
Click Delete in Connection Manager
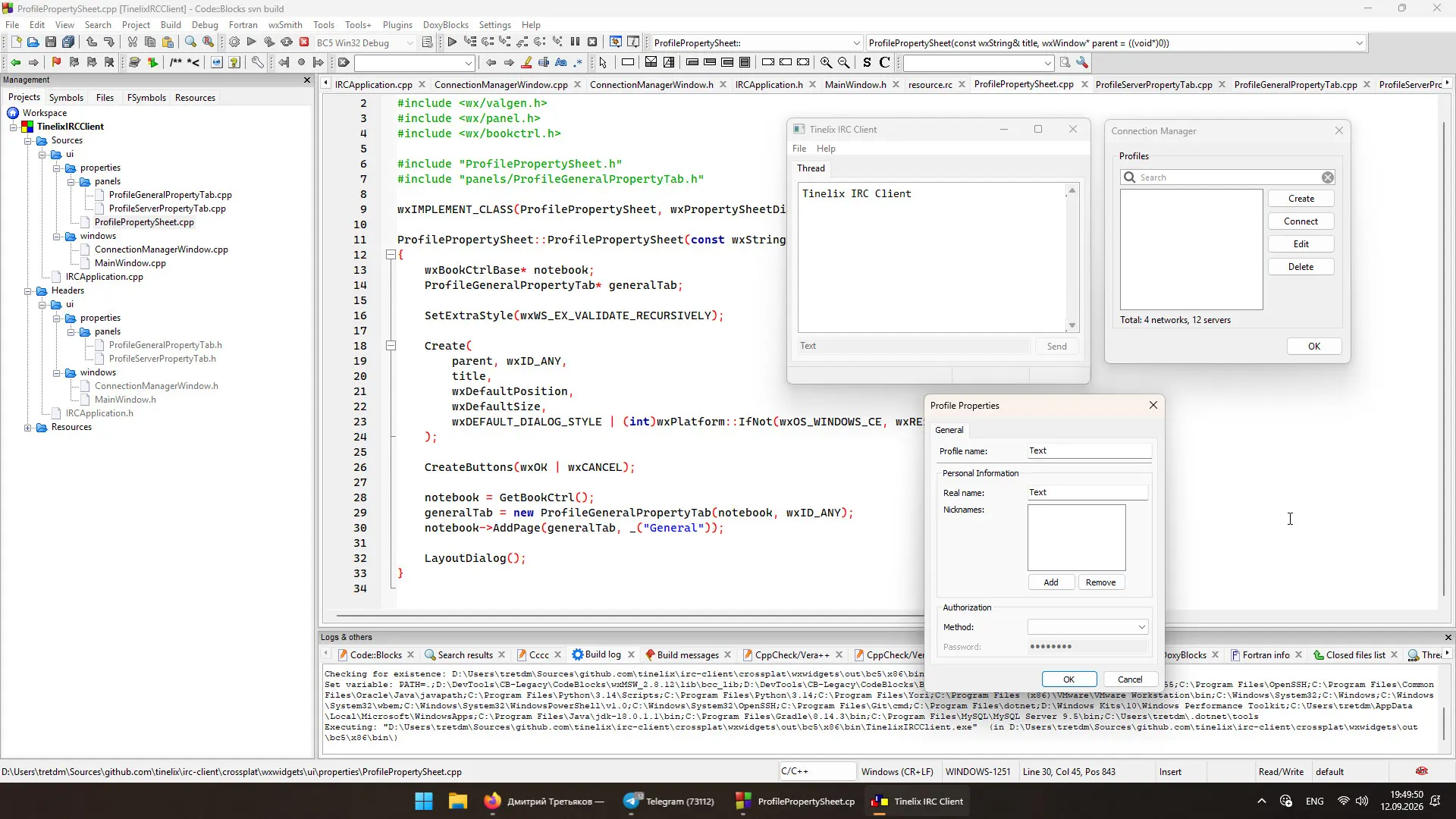pyautogui.click(x=1301, y=267)
